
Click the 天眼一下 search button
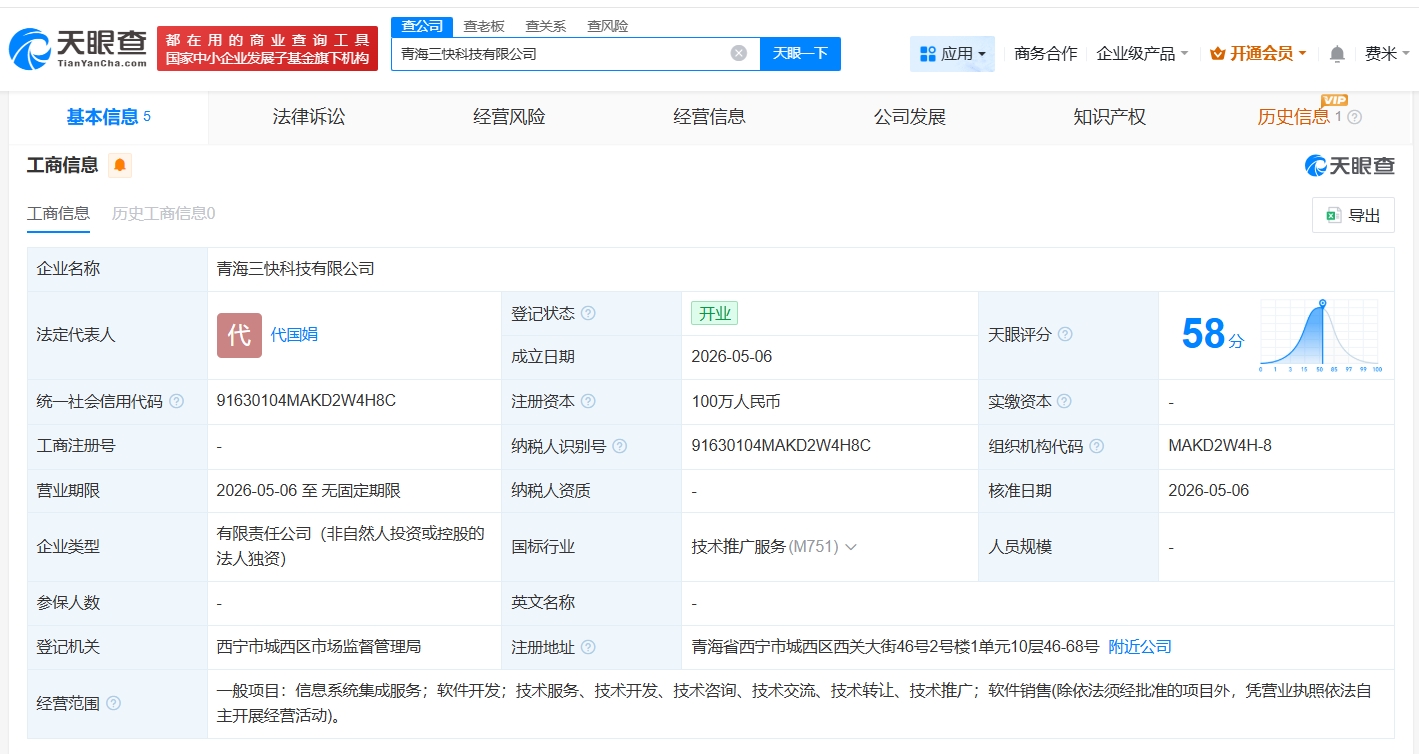[800, 54]
